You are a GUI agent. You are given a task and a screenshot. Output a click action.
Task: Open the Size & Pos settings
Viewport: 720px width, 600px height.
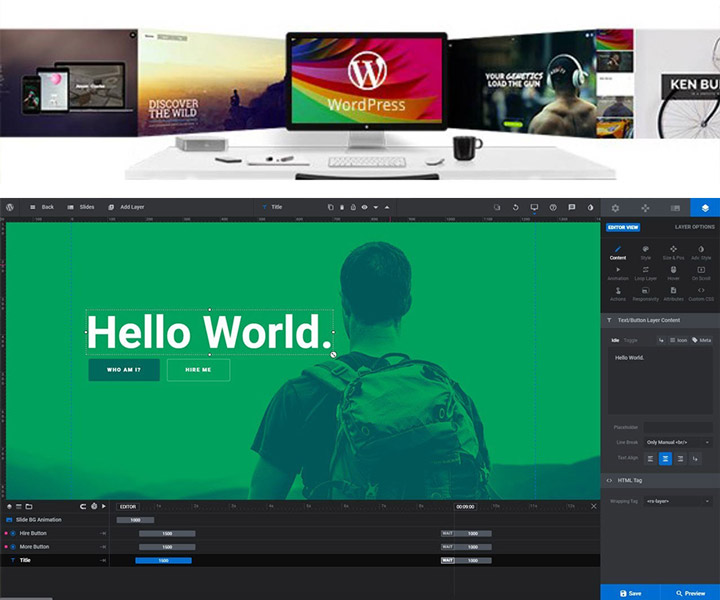tap(673, 252)
